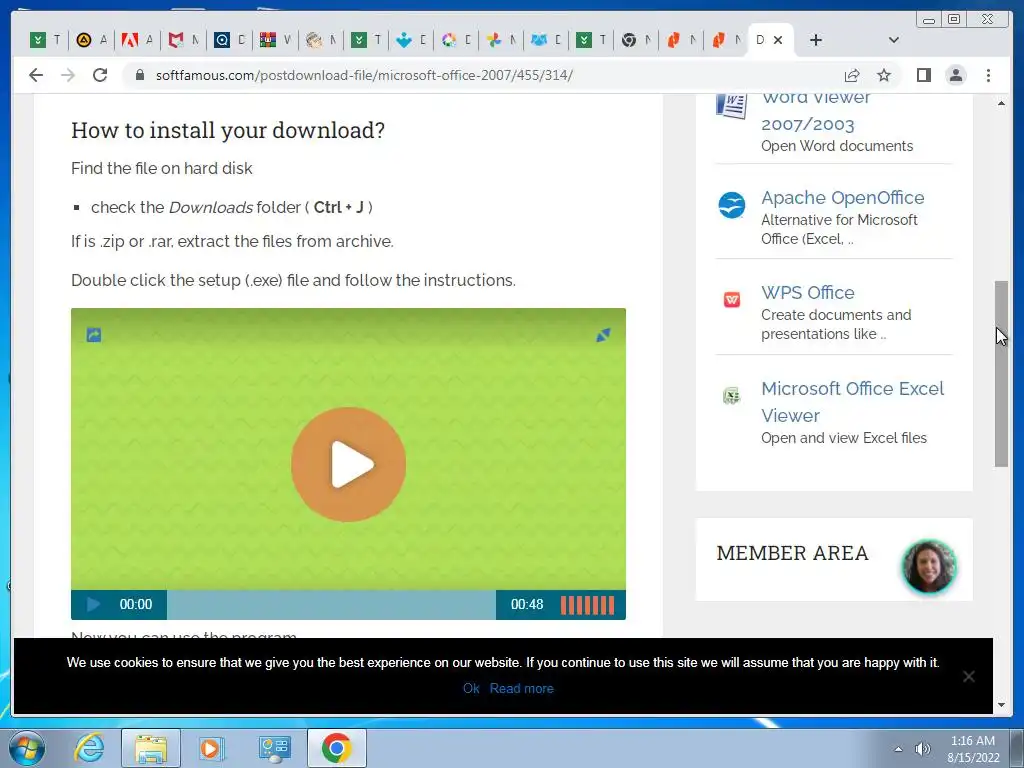Switch to the colorful pinwheel icon tab
The image size is (1024, 768).
coord(494,40)
